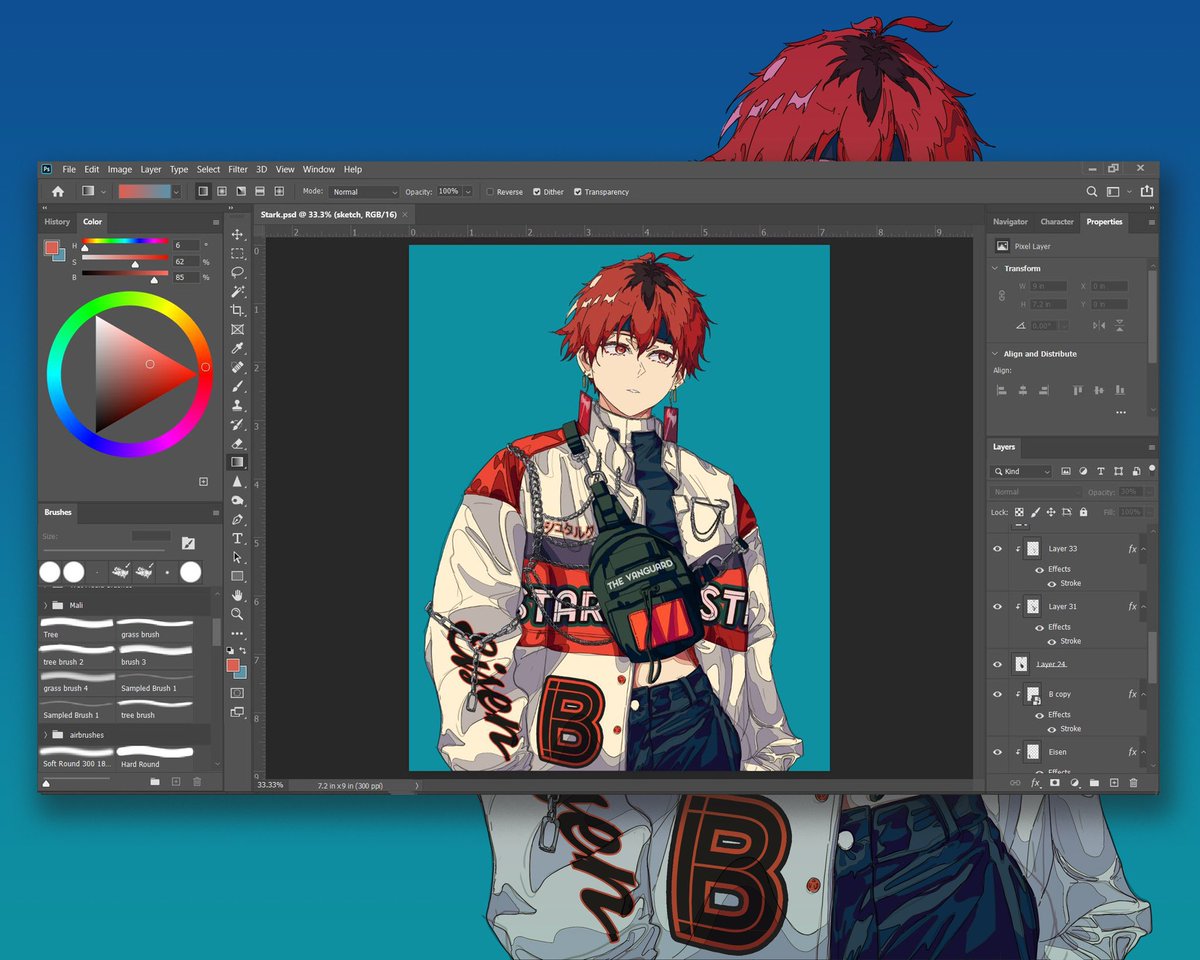Select the Lasso tool

tap(237, 272)
